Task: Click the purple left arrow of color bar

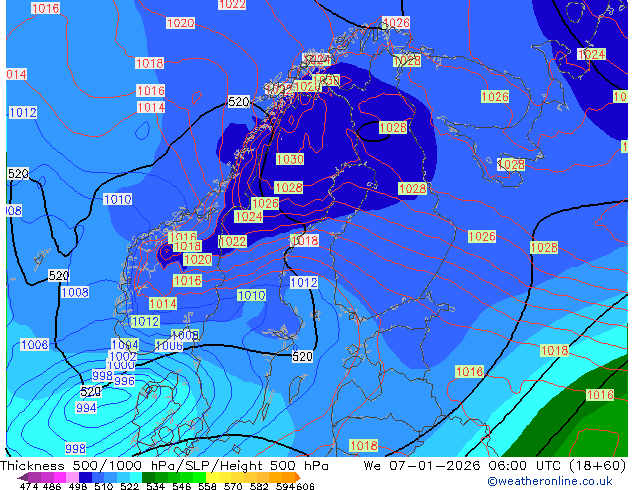Action: [x=22, y=477]
